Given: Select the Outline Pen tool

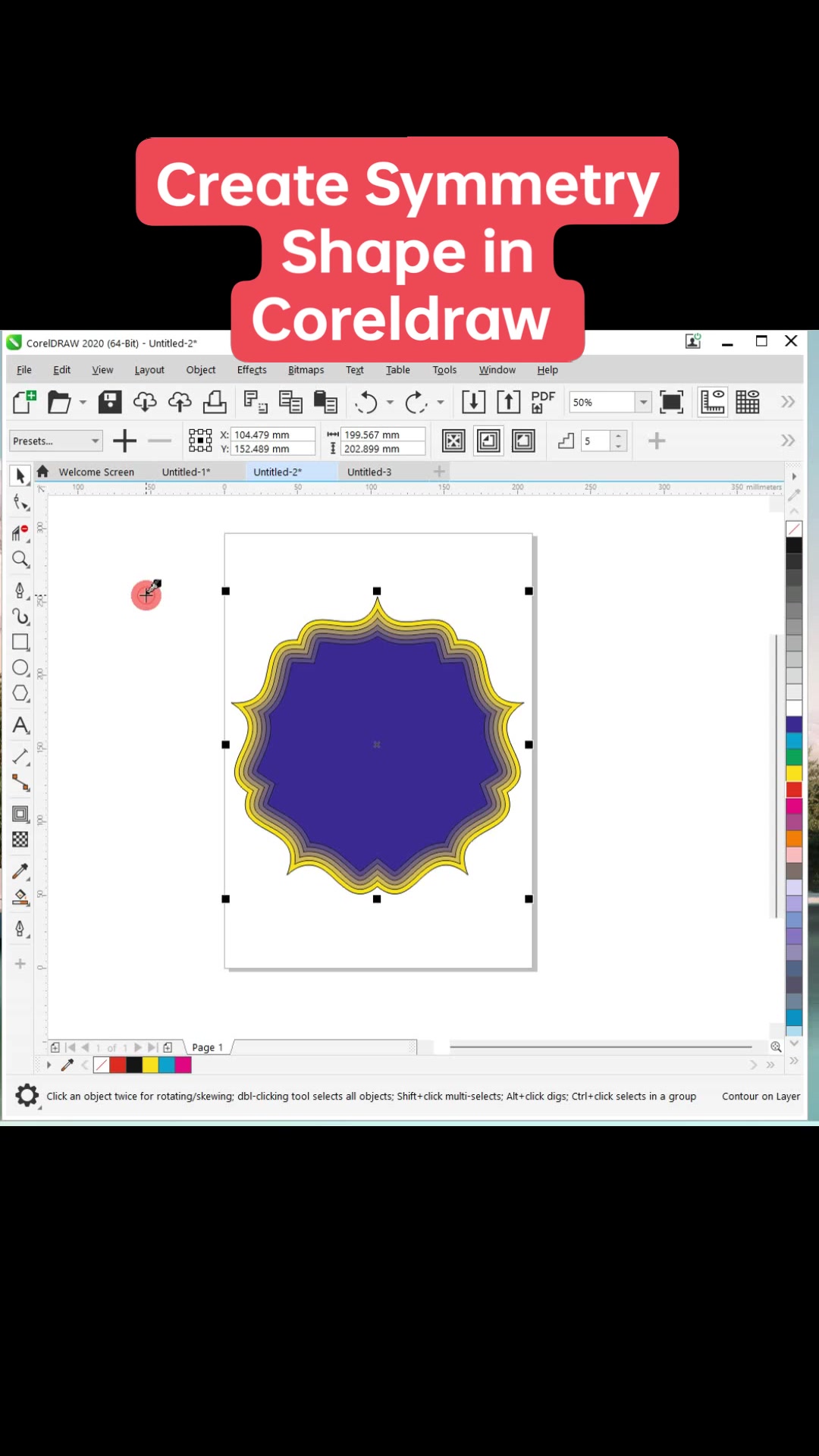Looking at the screenshot, I should click(20, 929).
